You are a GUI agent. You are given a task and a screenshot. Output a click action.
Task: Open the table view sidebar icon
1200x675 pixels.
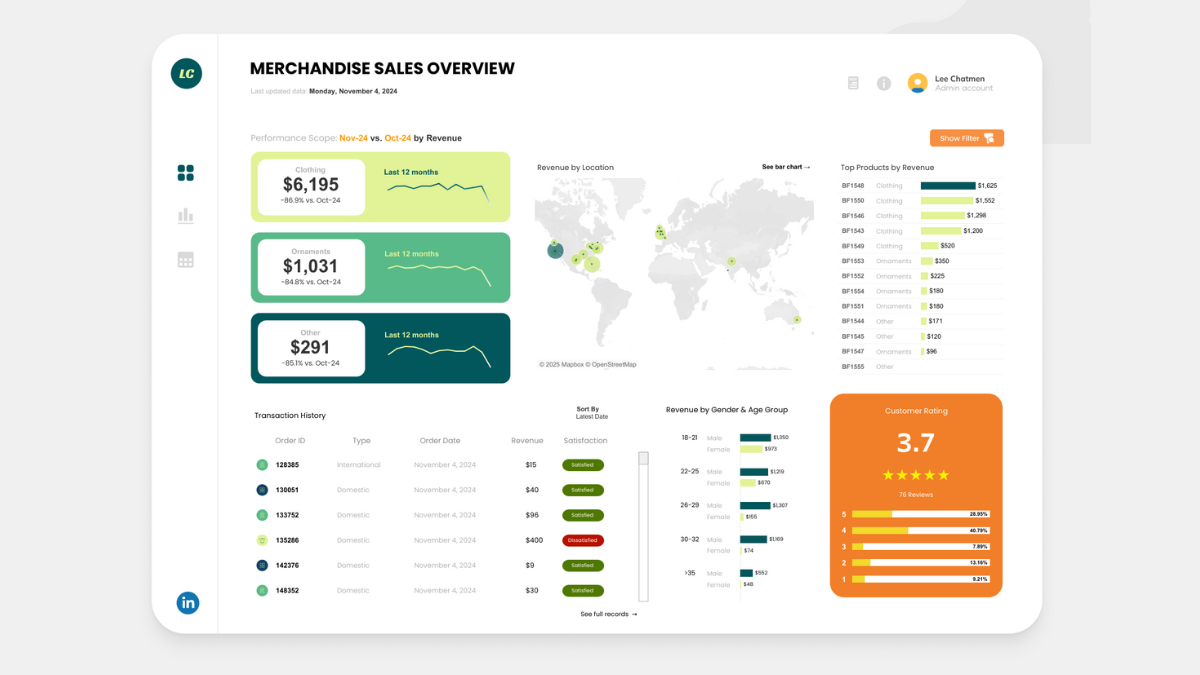coord(185,260)
